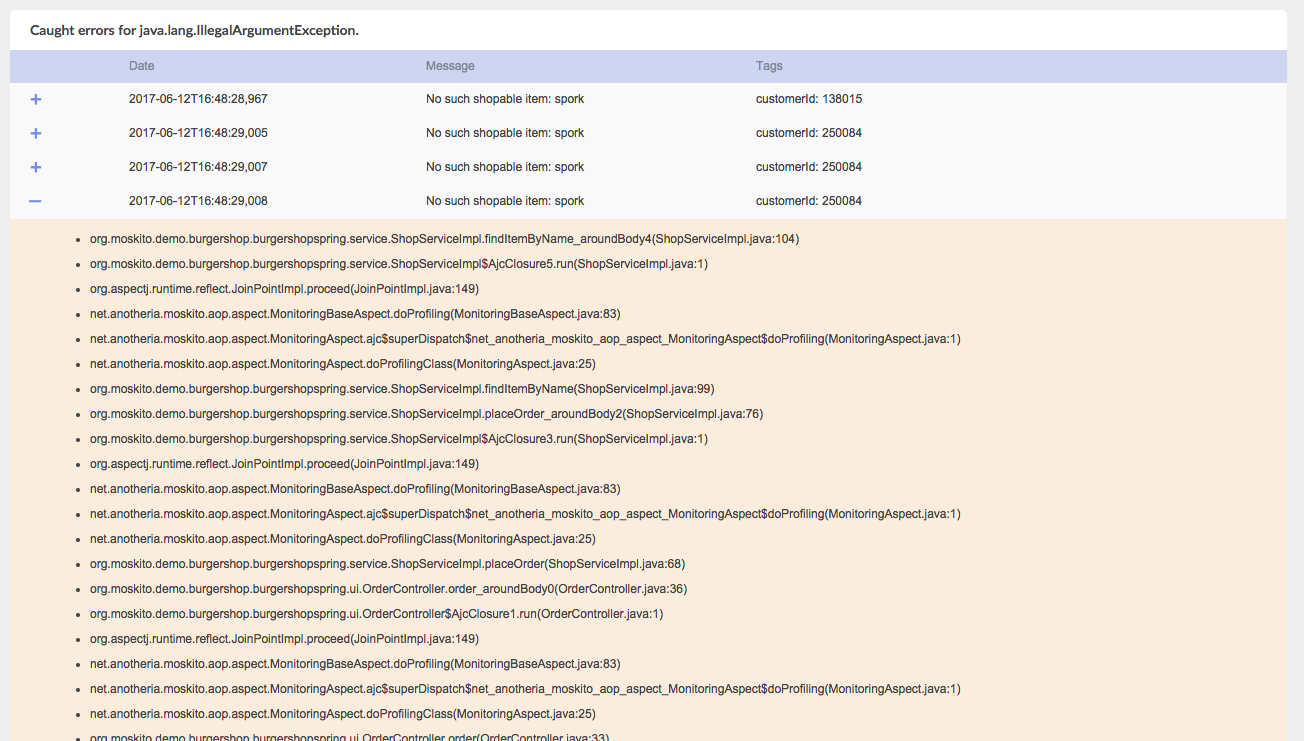Select stack line findItemByName_aroundBody4 (ShopServiceImpl.java:104)
Screen dimensions: 1304x741
click(x=444, y=239)
